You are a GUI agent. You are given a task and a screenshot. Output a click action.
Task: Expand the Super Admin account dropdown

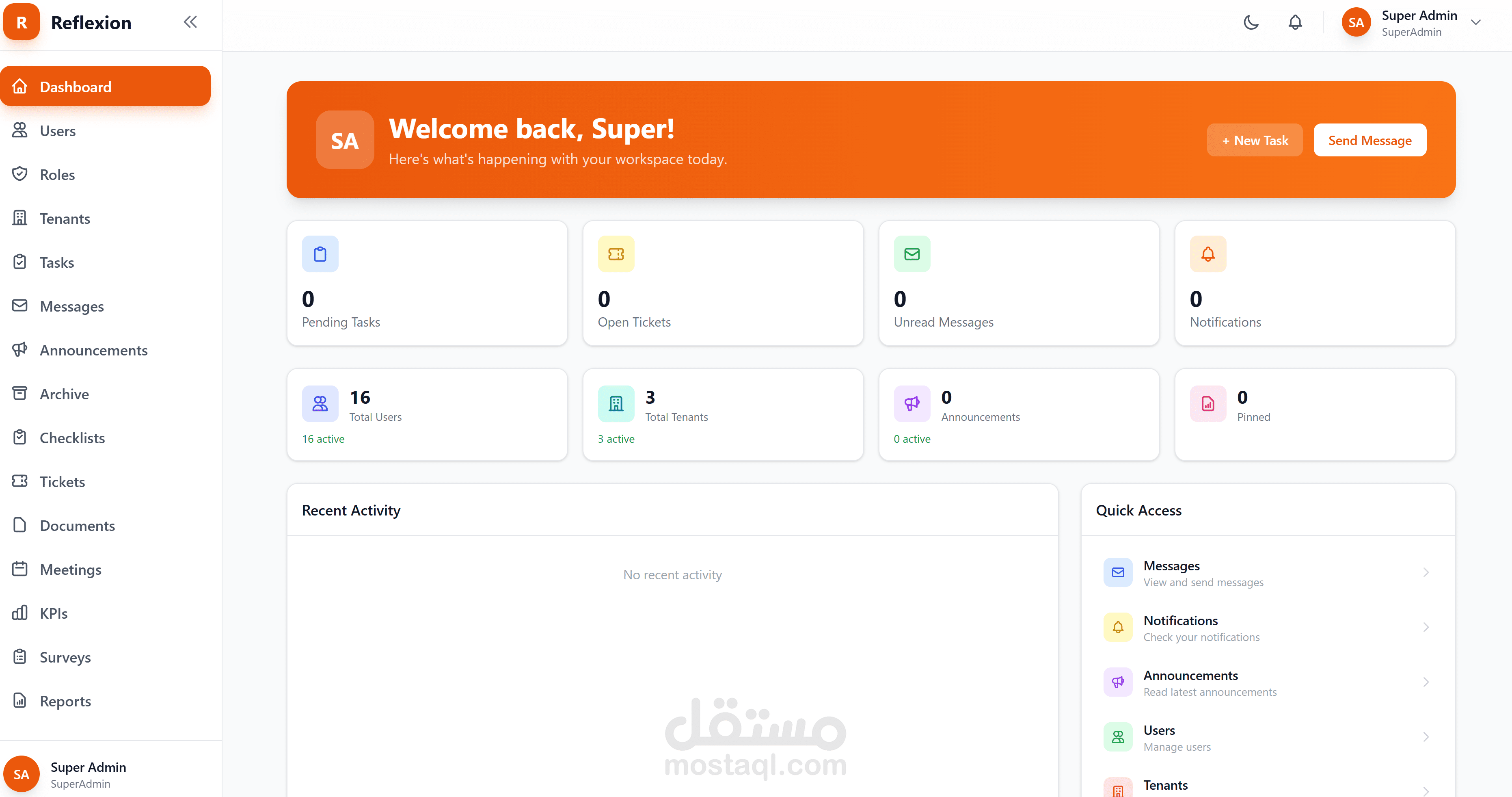click(1475, 23)
